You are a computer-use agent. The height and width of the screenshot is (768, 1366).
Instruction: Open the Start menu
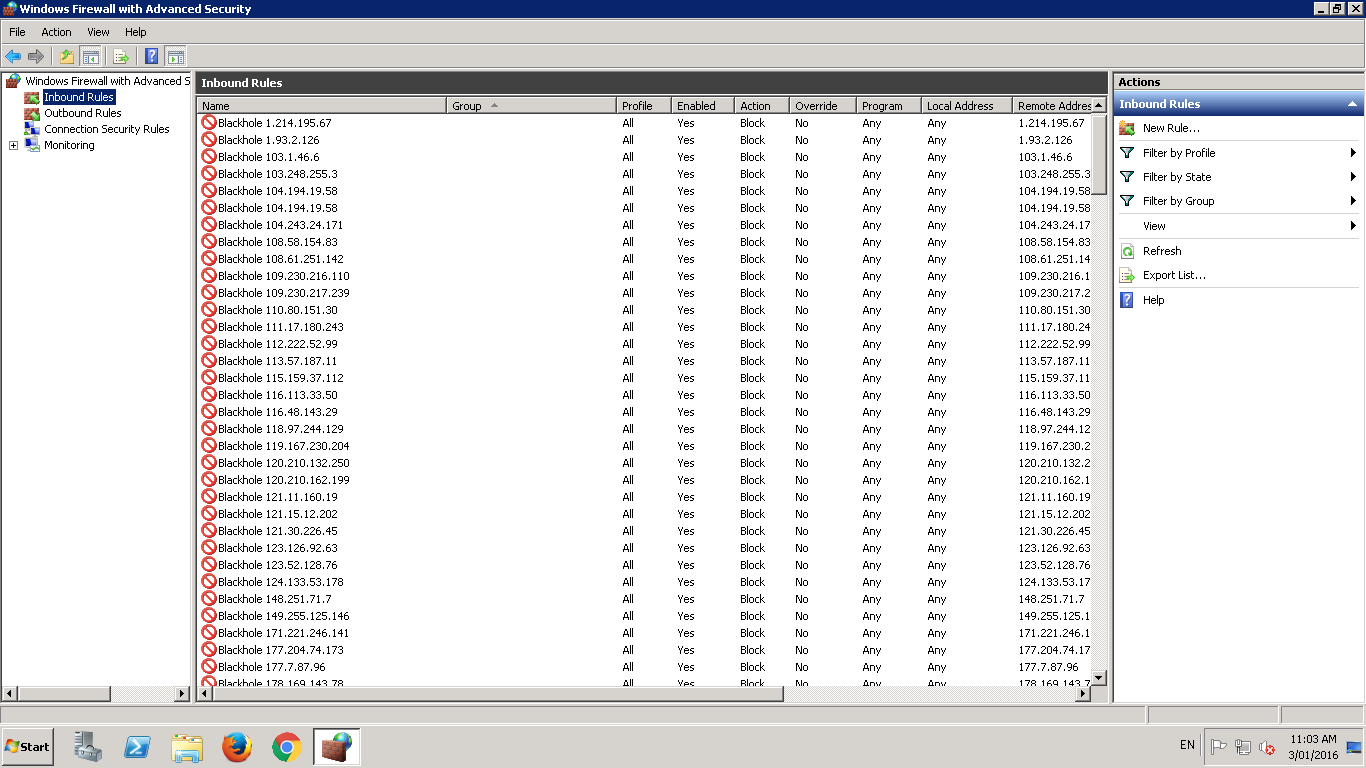[x=28, y=746]
